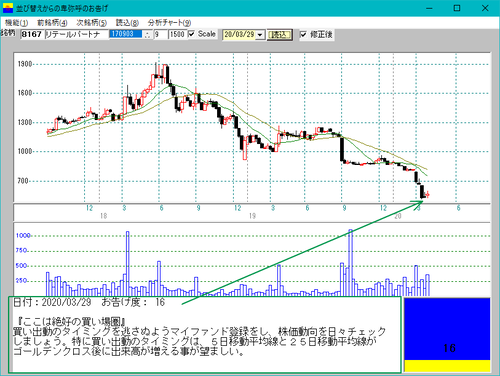Click the spinner beside the 170903 field

pyautogui.click(x=148, y=35)
